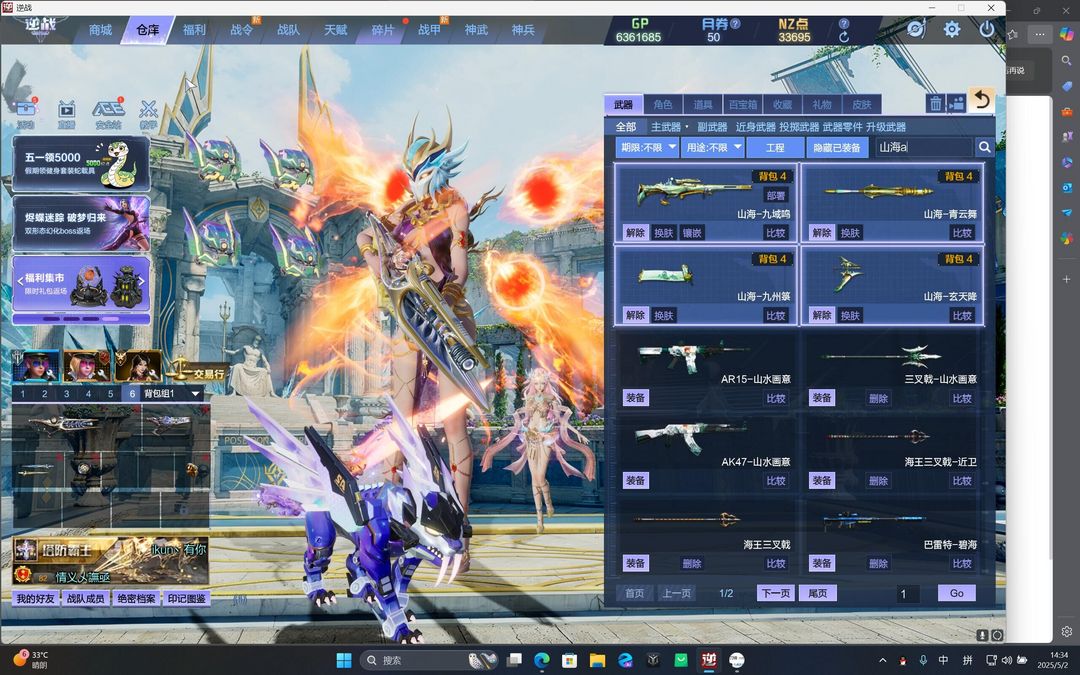Click 下一页 next page button
The width and height of the screenshot is (1080, 675).
point(776,593)
